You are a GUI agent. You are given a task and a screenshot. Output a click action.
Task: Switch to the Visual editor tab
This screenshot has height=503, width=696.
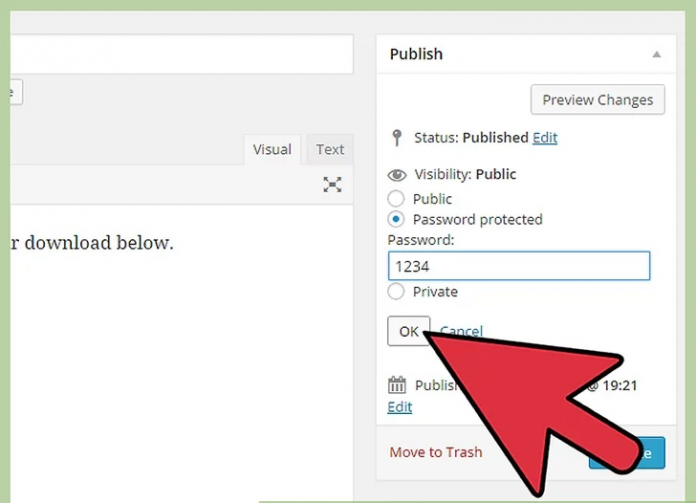pos(271,149)
